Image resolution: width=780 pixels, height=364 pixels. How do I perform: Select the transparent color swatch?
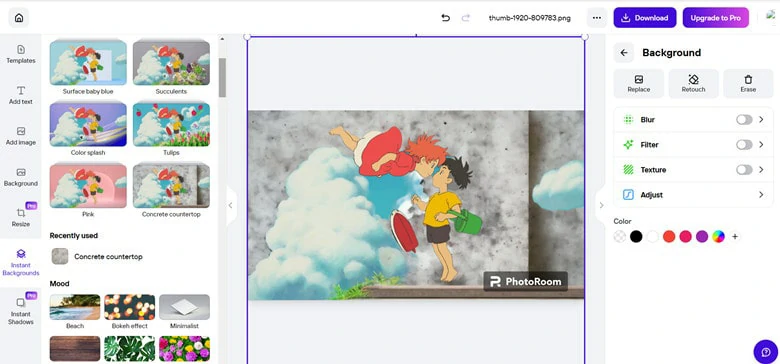[x=620, y=237]
